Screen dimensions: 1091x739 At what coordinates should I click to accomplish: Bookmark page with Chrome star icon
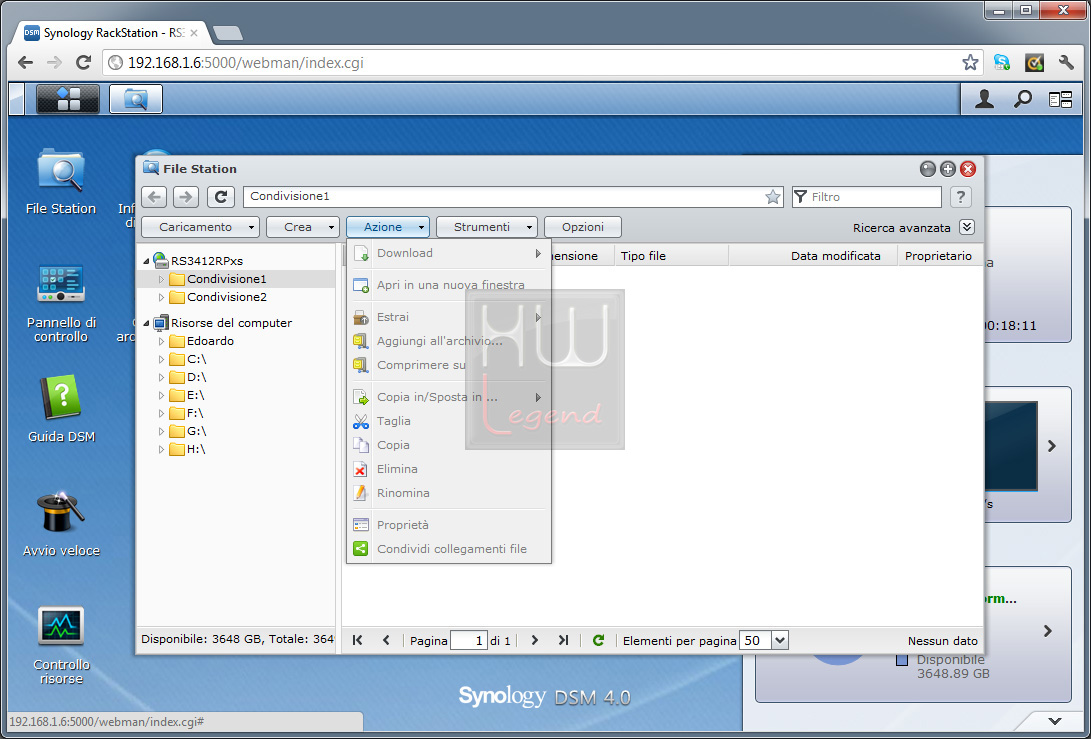(970, 63)
